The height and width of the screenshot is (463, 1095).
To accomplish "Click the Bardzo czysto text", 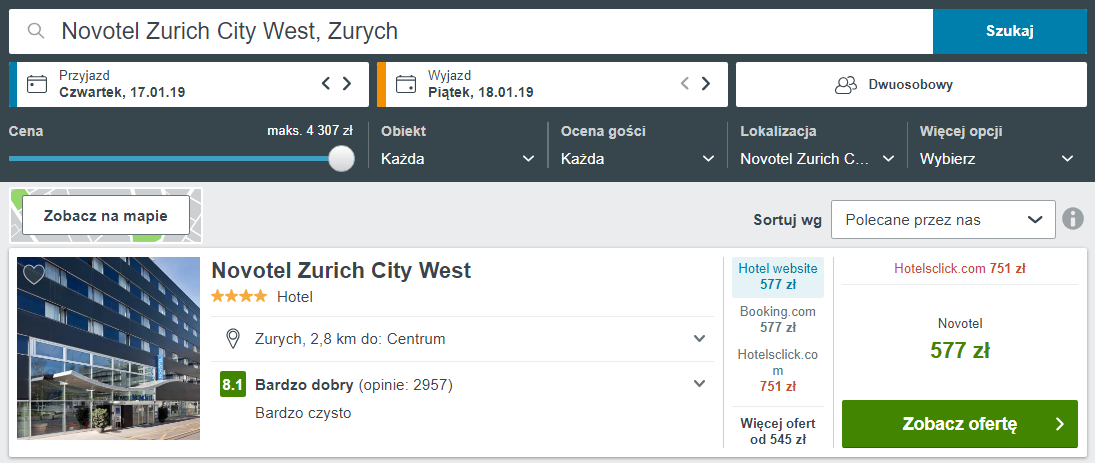I will (x=303, y=413).
